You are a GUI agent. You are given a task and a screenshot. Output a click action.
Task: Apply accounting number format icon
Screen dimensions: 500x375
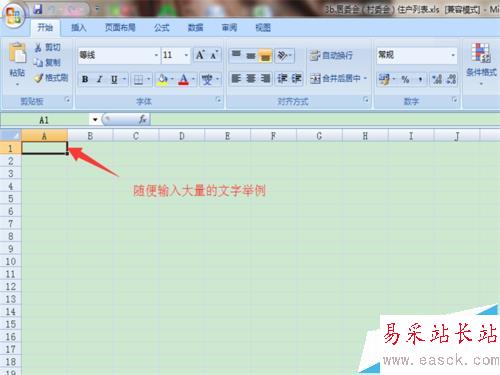click(x=384, y=79)
